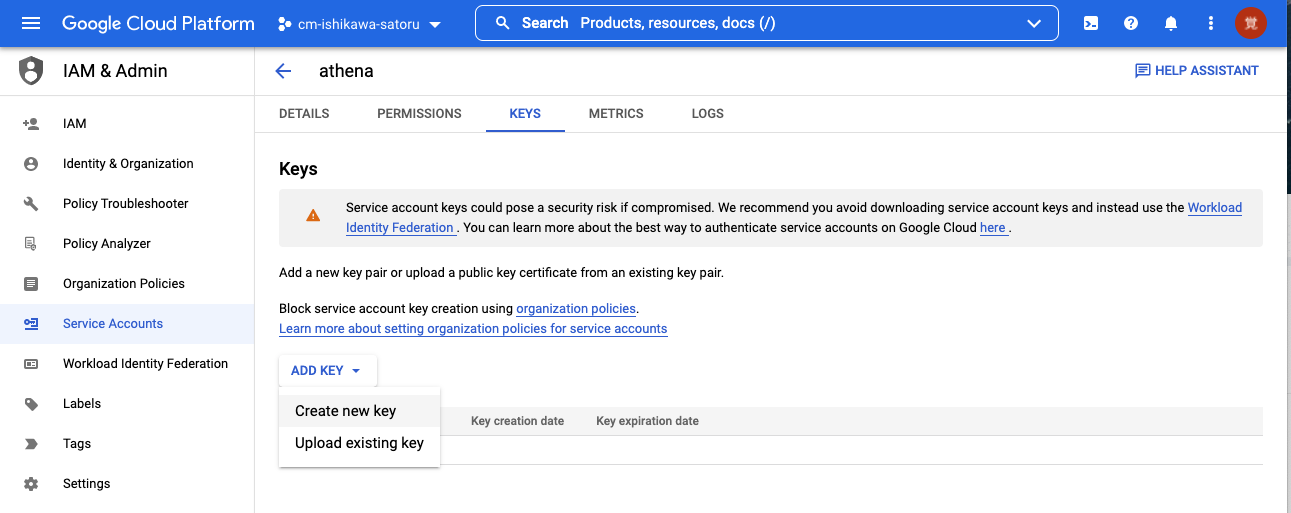Open the help question mark icon

point(1131,23)
